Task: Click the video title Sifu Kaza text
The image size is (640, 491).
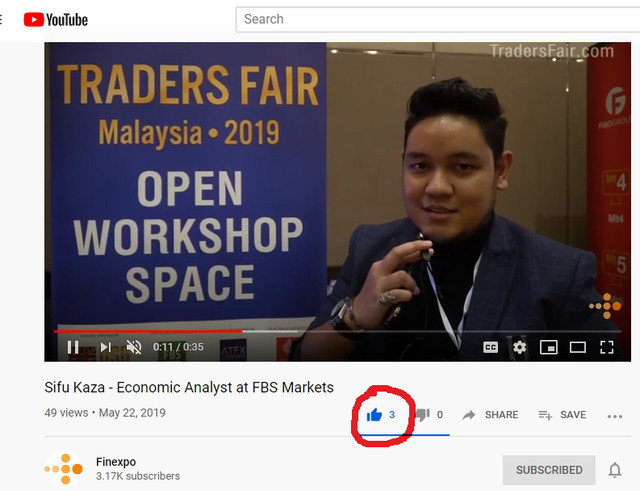Action: click(x=189, y=387)
